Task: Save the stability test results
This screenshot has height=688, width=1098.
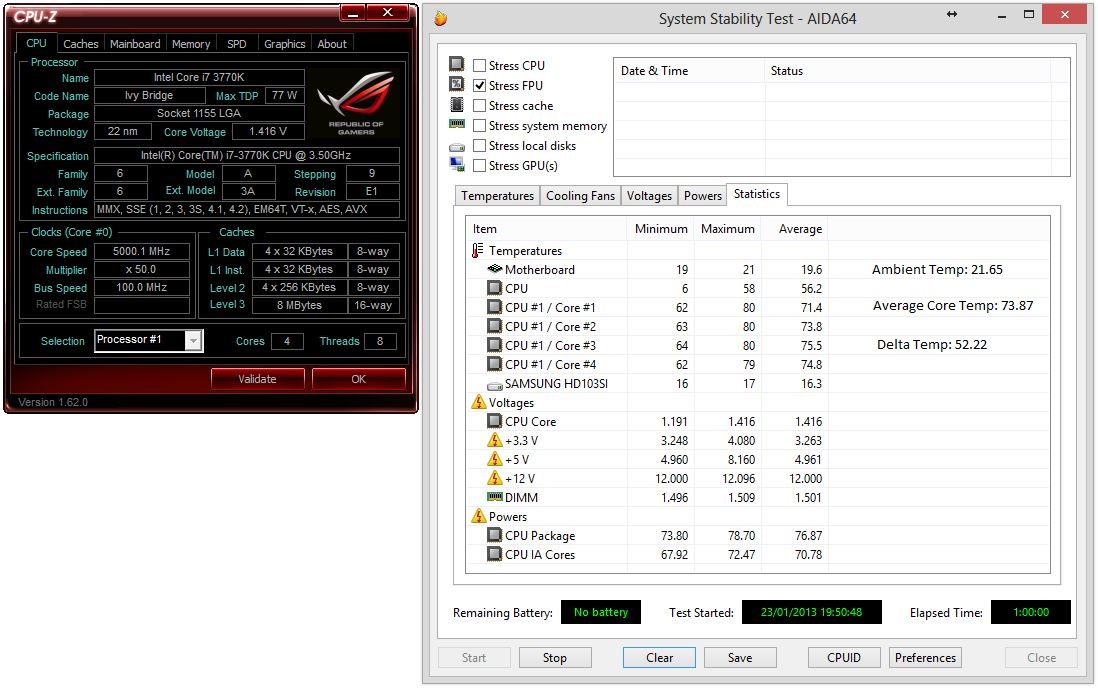Action: [x=739, y=657]
